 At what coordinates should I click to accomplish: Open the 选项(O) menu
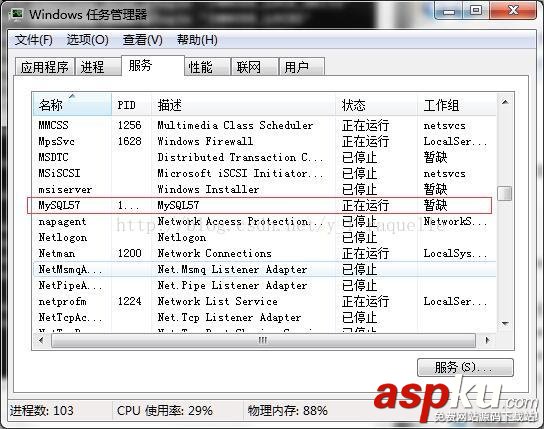coord(87,40)
